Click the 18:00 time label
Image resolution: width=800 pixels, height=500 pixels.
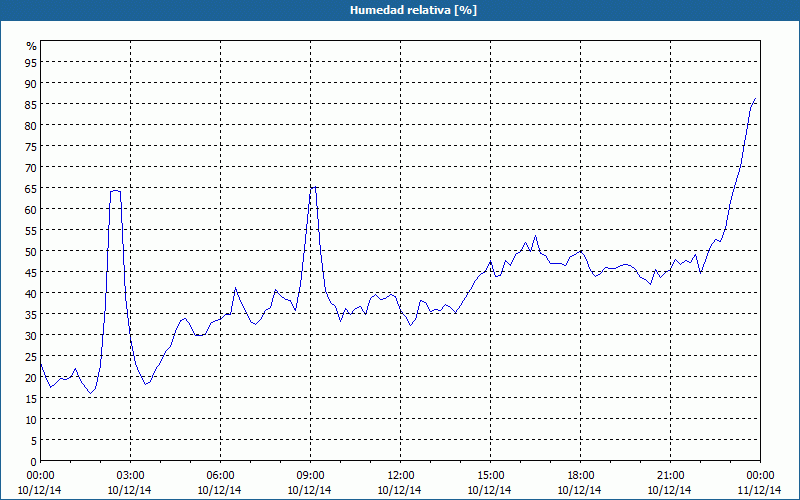(x=581, y=476)
